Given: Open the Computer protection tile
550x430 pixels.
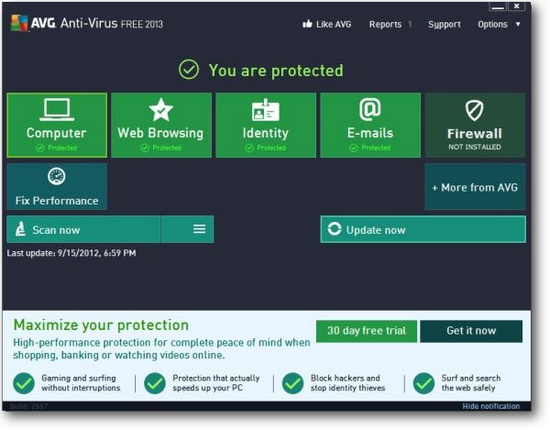Looking at the screenshot, I should (57, 125).
